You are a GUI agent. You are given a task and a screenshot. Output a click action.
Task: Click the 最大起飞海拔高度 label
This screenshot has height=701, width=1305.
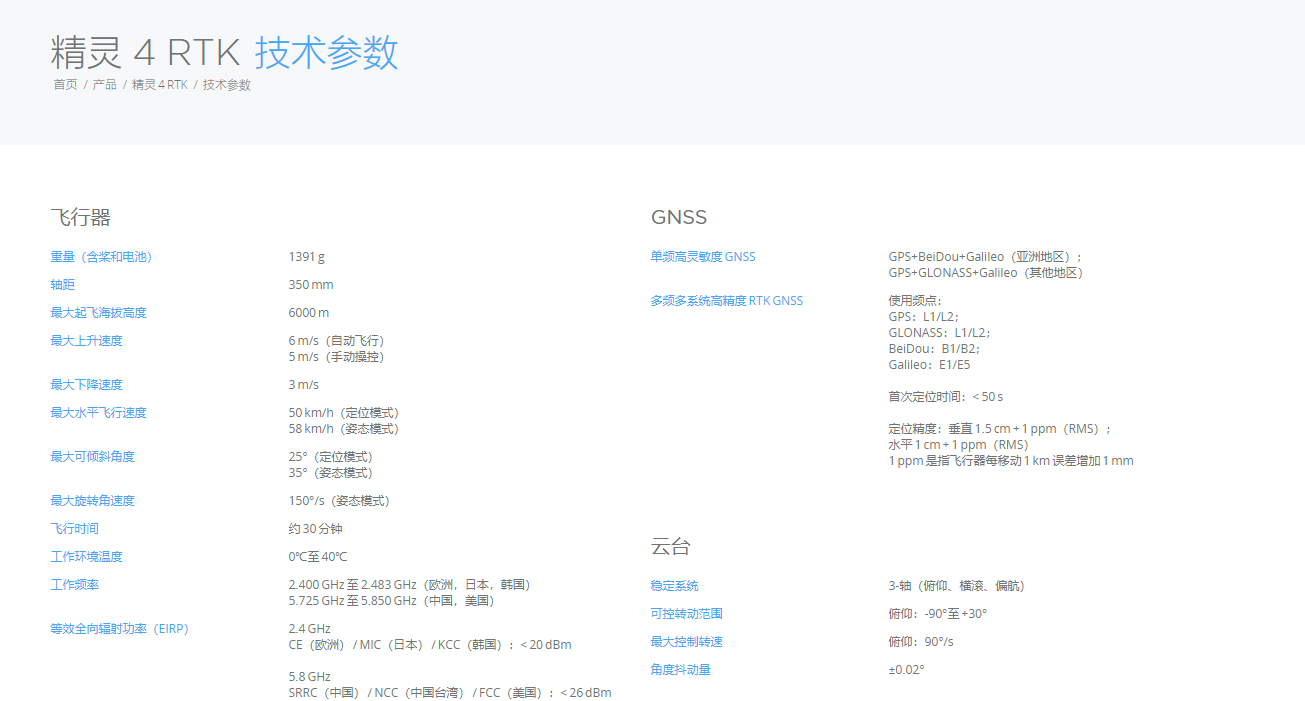(x=99, y=313)
